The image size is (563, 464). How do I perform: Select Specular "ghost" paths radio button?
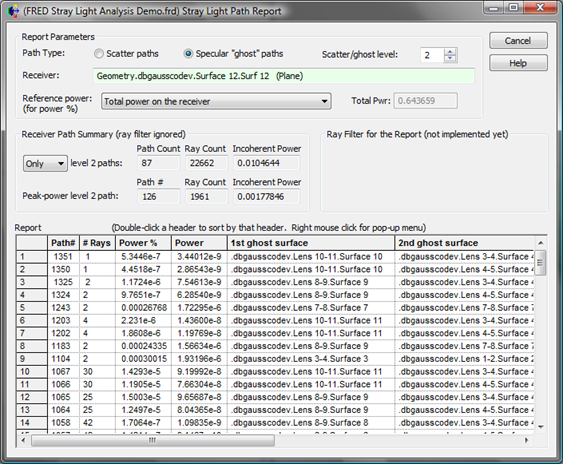pyautogui.click(x=188, y=54)
